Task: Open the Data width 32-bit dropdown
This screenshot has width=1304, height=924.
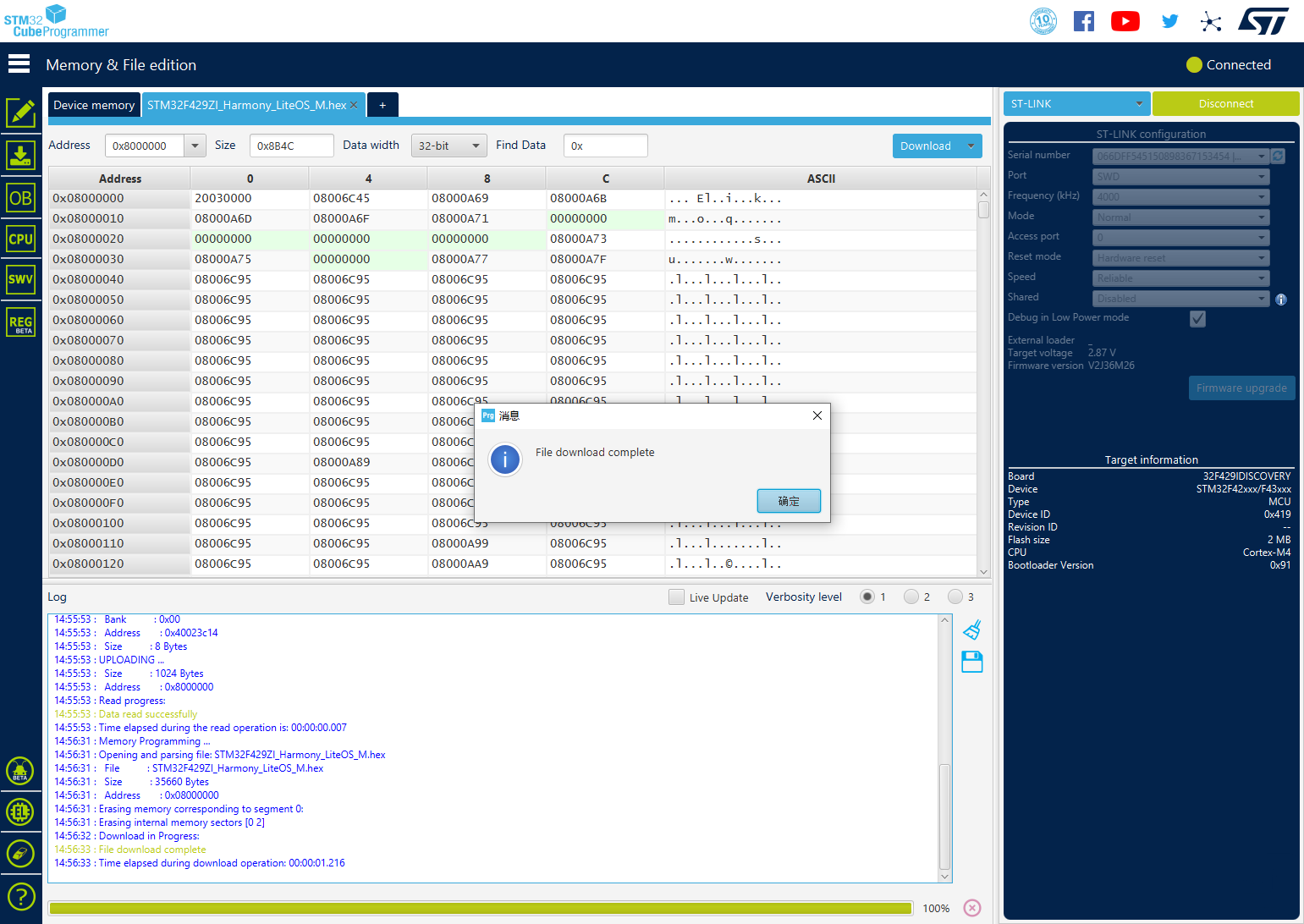Action: pos(449,146)
